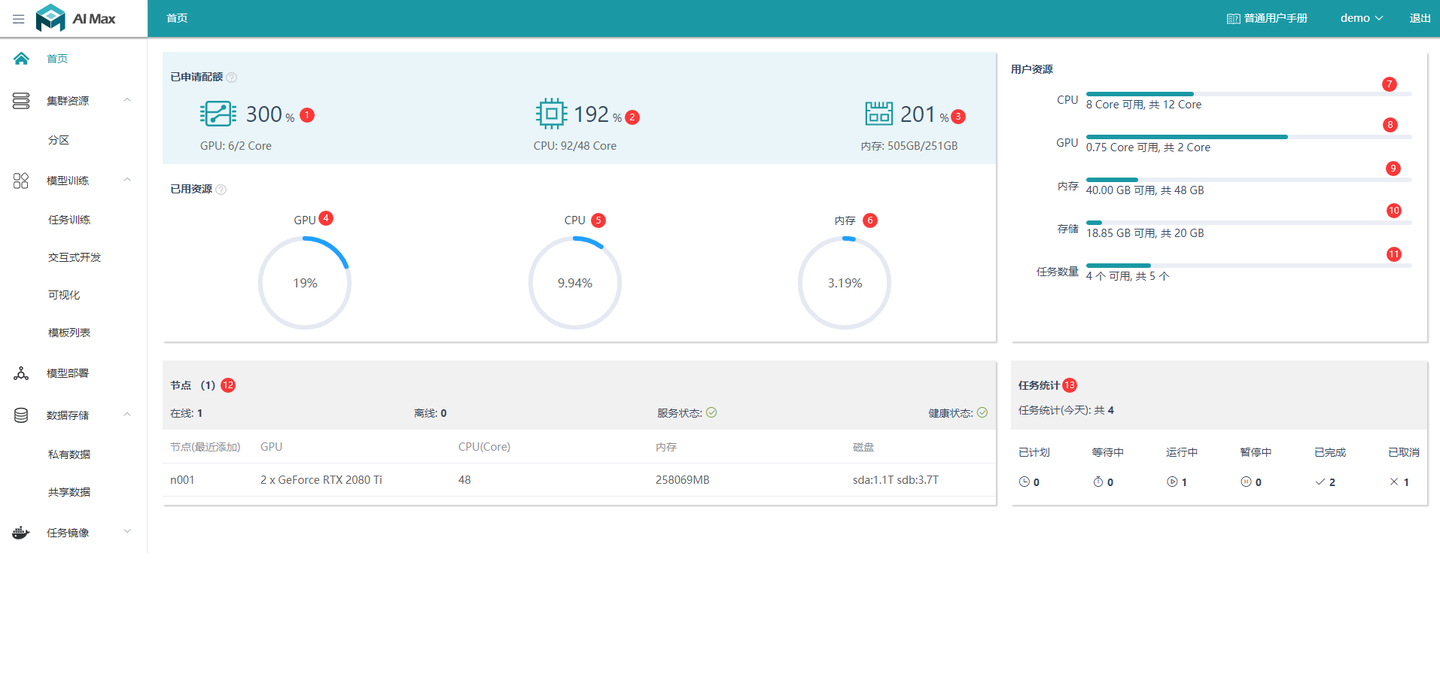1440x696 pixels.
Task: Select 首页 in the top navigation bar
Action: 177,17
